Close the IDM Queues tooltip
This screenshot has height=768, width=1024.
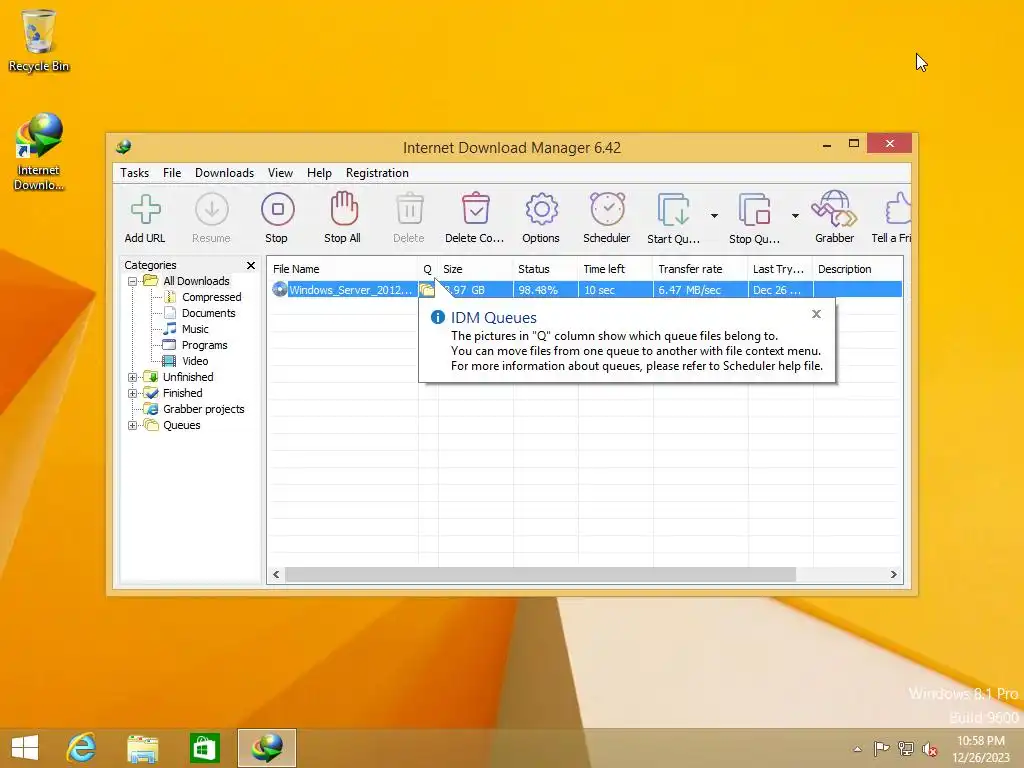click(x=816, y=314)
